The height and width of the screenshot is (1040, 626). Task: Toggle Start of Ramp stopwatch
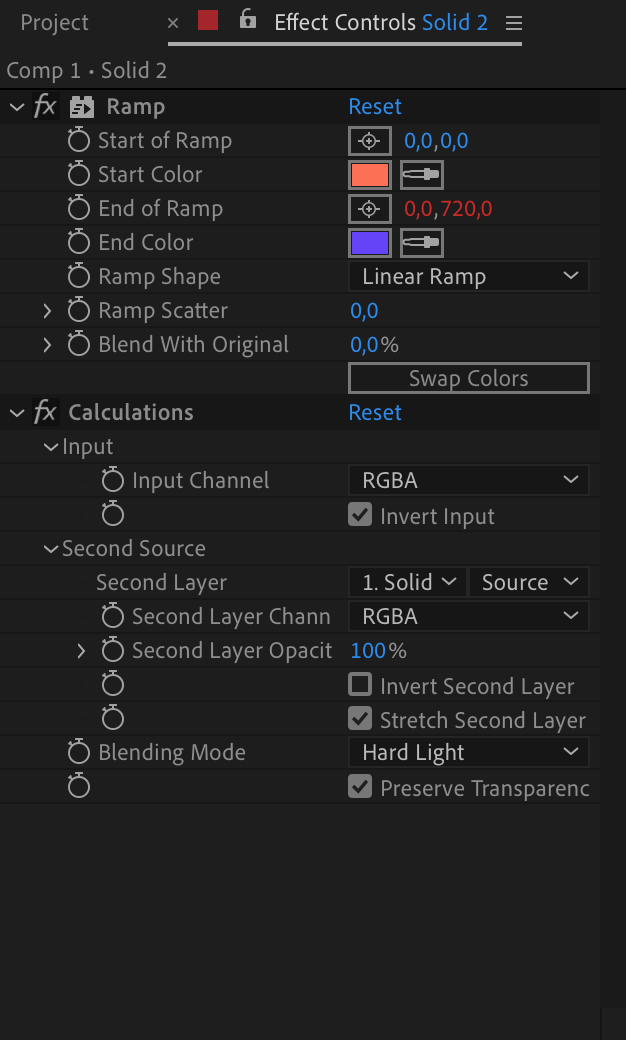(78, 141)
